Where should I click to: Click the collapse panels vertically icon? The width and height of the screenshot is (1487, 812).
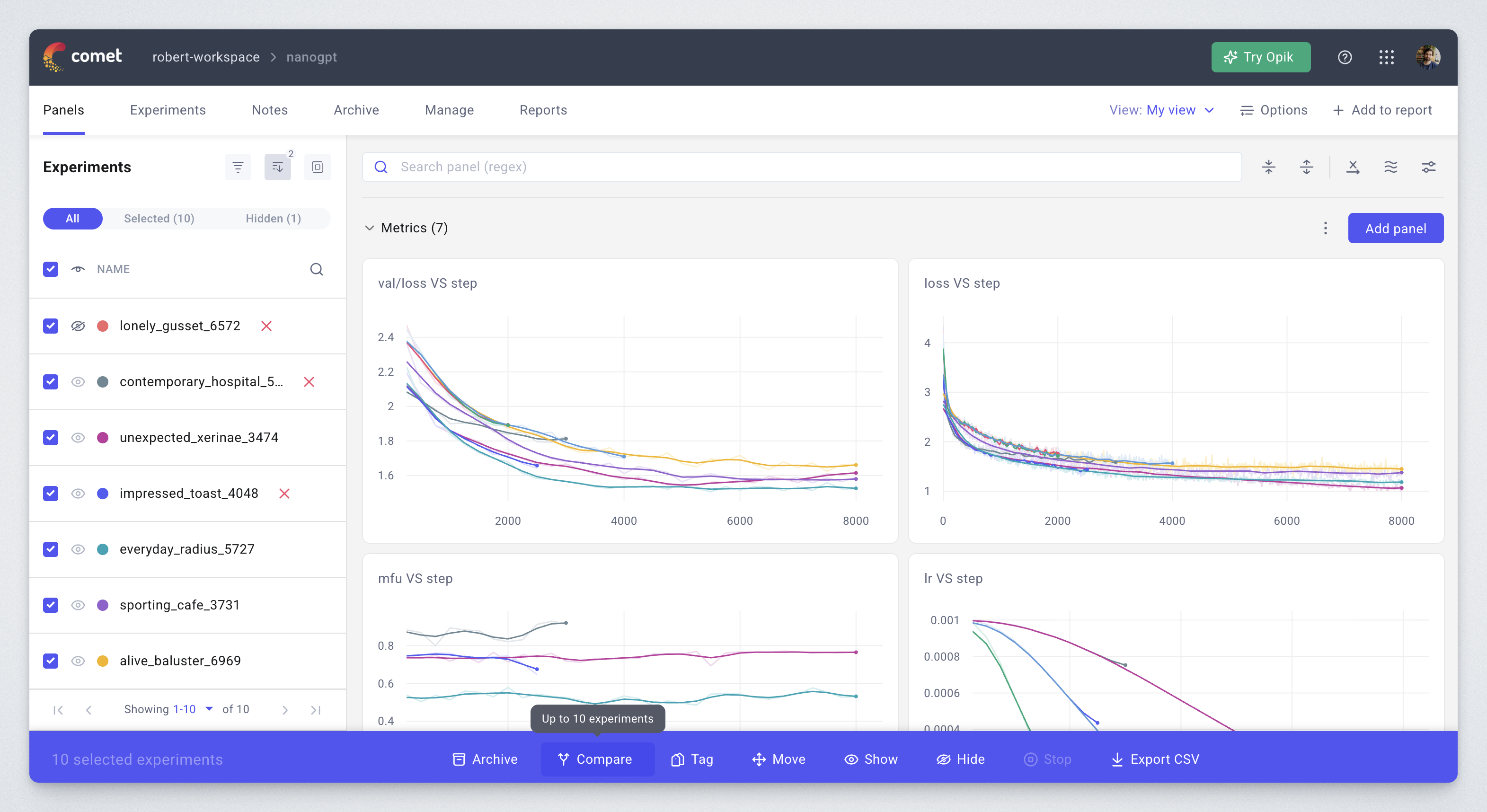(1269, 168)
